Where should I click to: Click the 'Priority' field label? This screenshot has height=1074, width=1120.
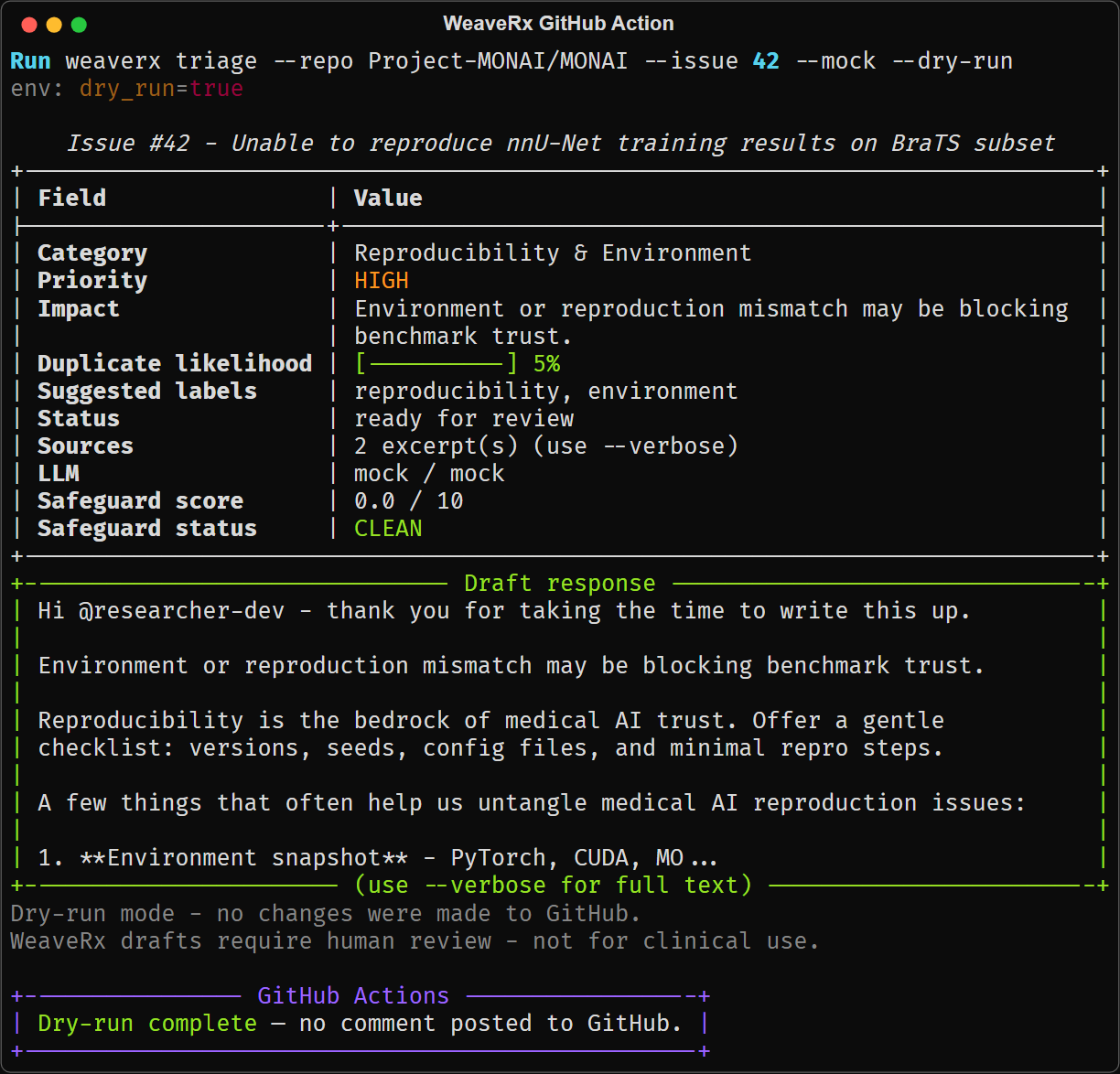tap(92, 281)
